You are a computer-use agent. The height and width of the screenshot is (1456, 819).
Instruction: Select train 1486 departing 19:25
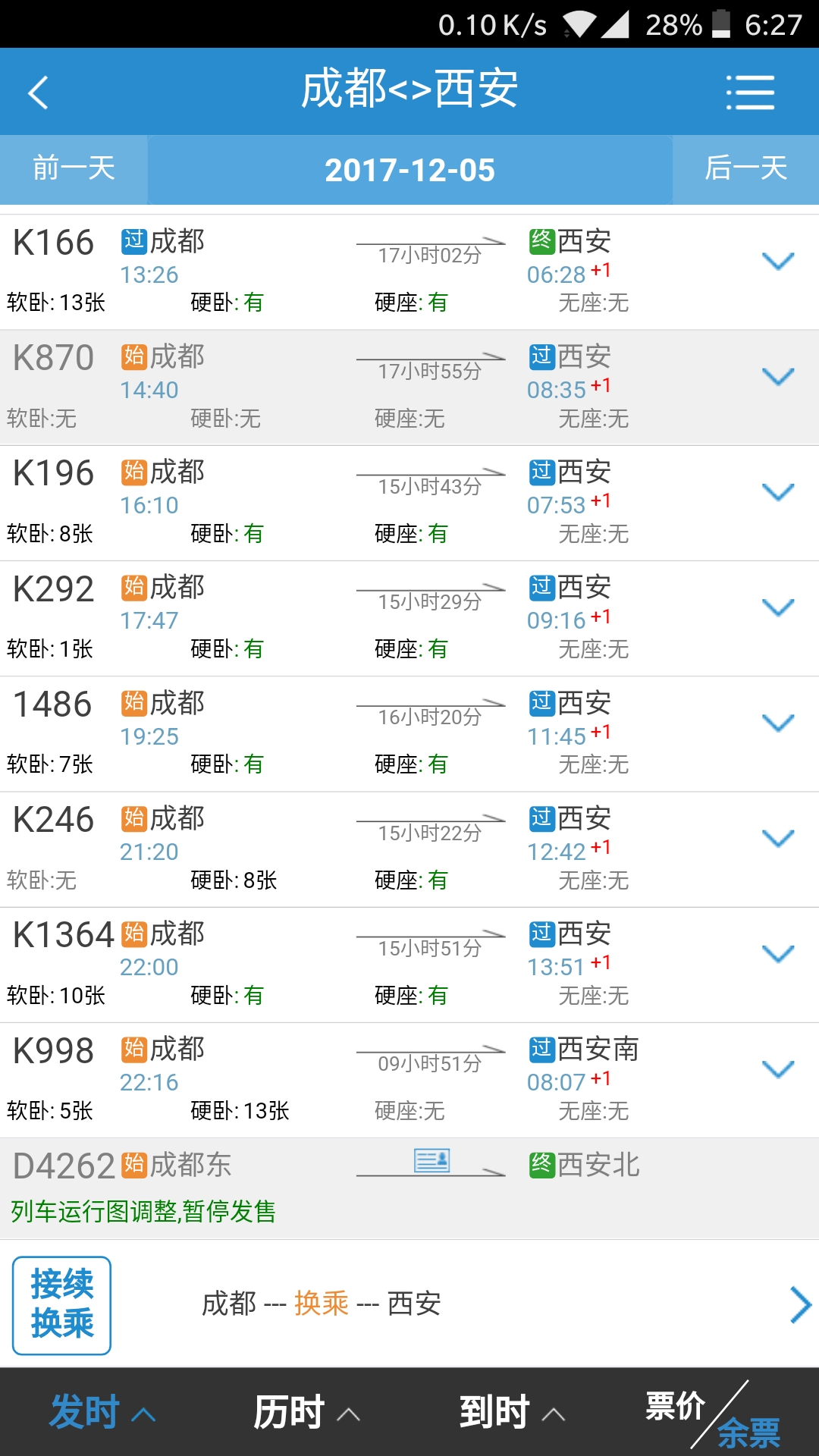(409, 734)
